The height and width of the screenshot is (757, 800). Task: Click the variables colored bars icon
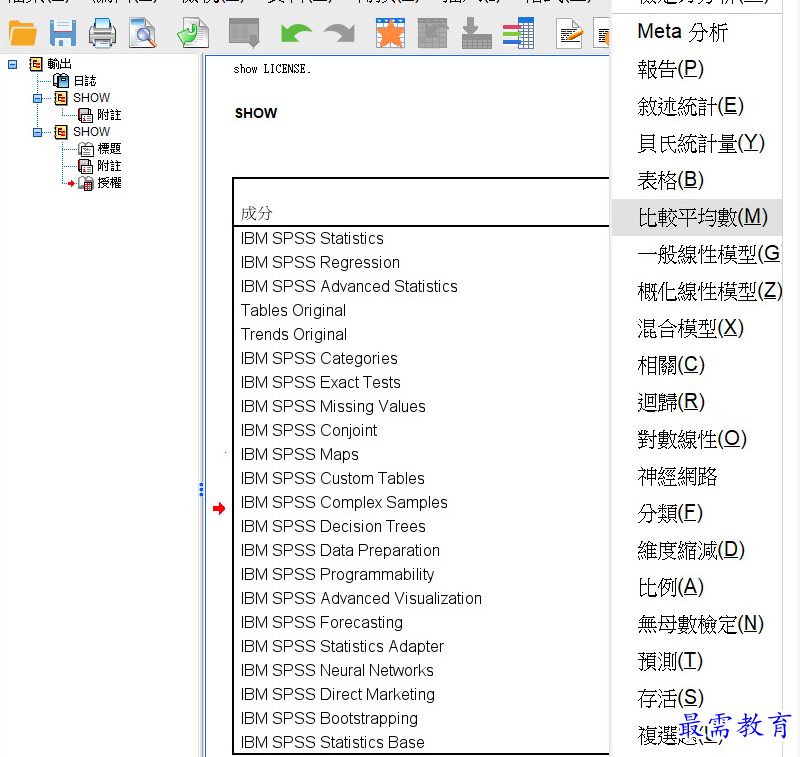click(518, 33)
